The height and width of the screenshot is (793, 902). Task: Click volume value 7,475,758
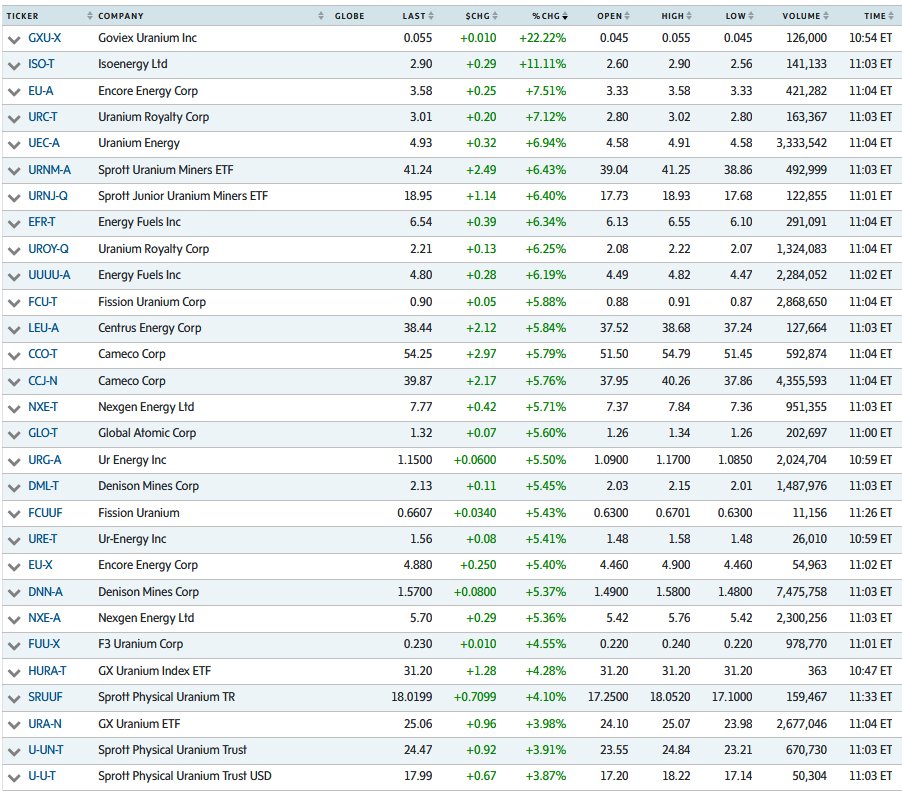(x=801, y=592)
